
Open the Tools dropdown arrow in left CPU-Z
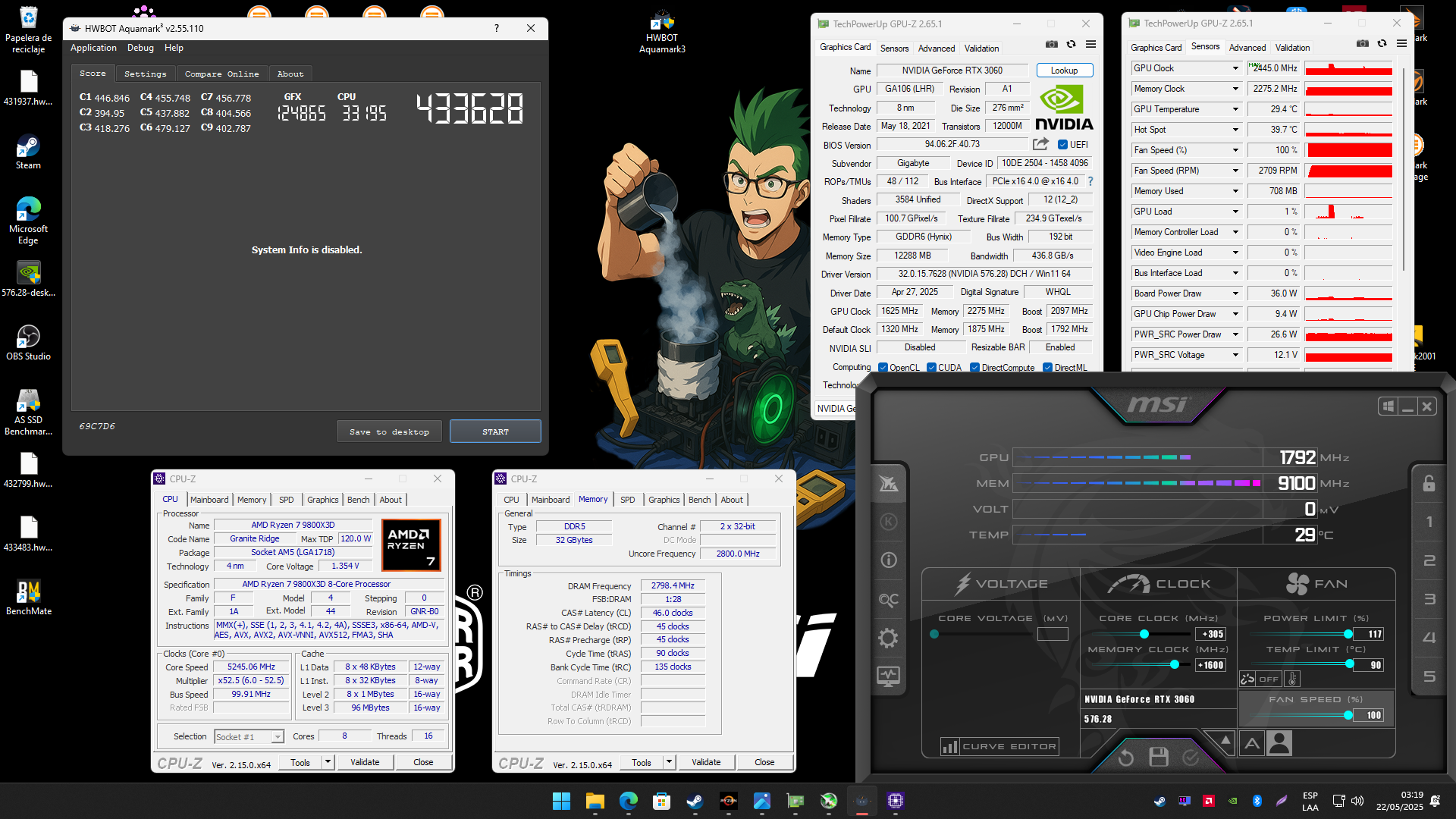click(328, 762)
